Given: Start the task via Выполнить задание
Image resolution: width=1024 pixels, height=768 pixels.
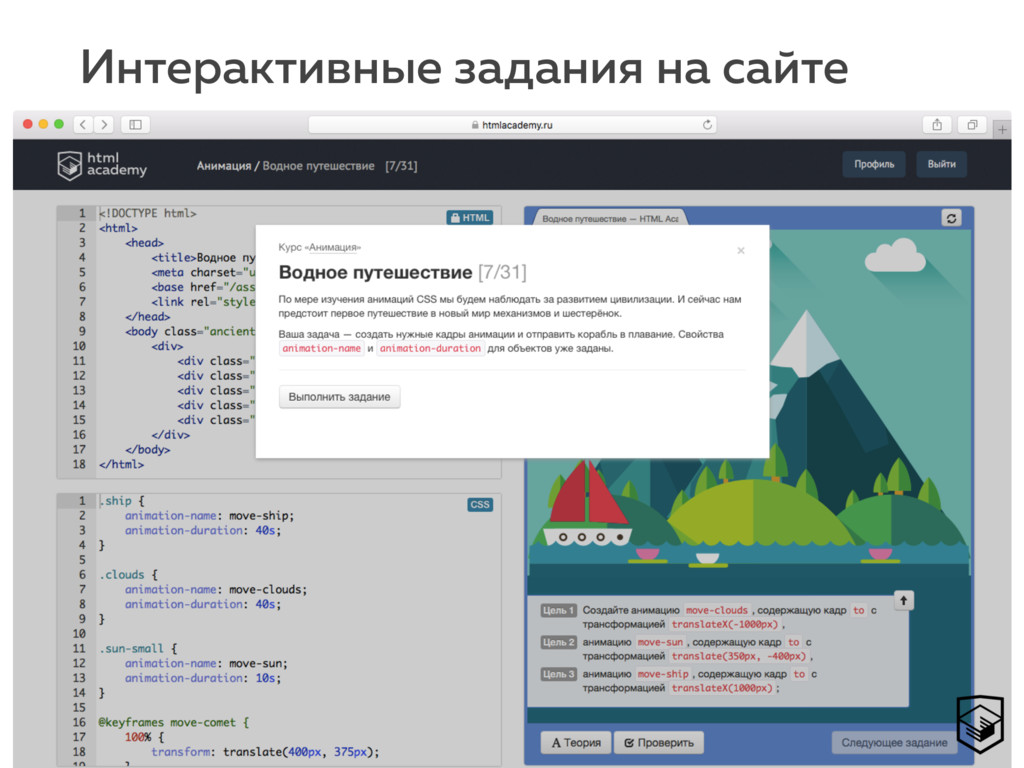Looking at the screenshot, I should pos(339,396).
